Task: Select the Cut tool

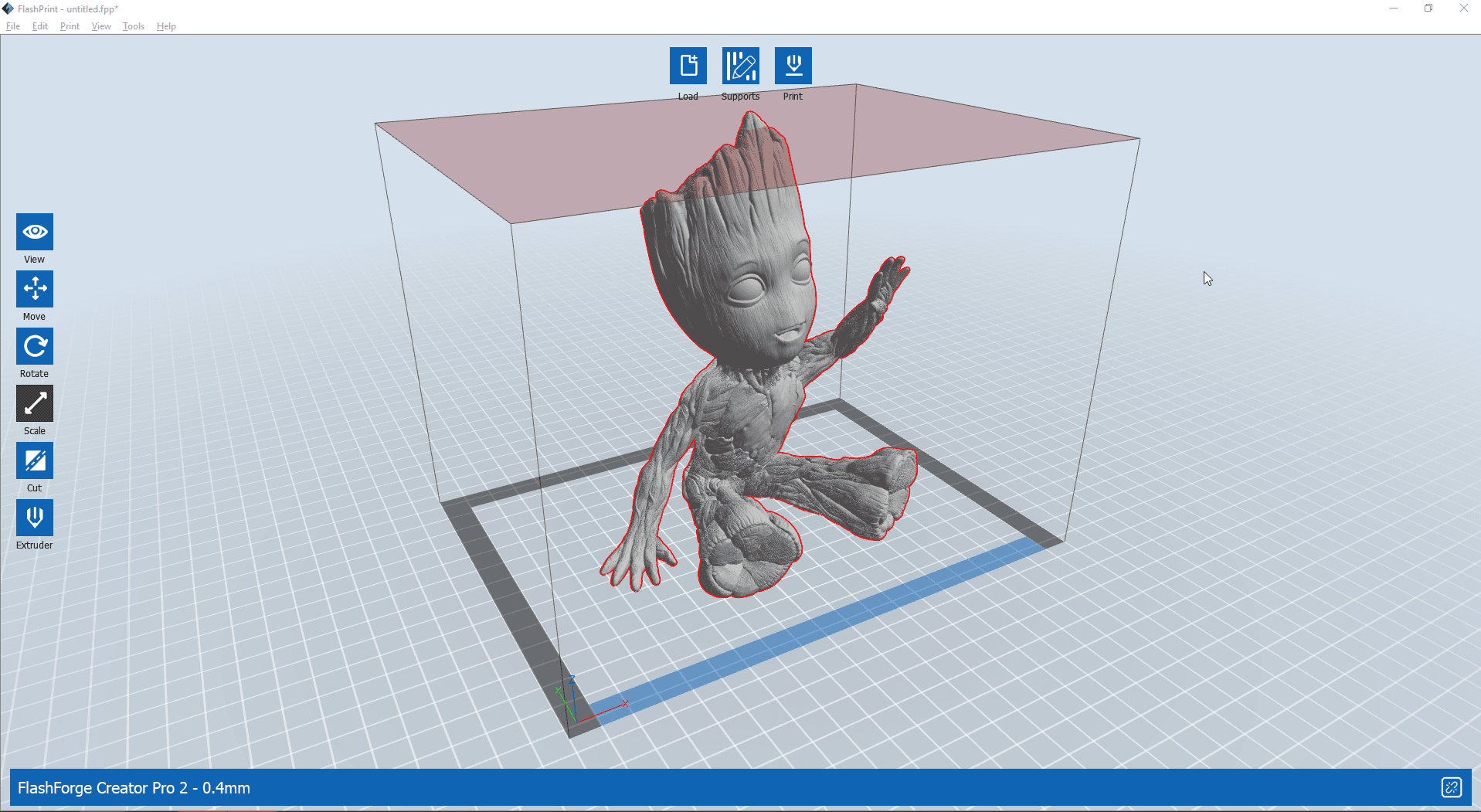Action: pos(34,460)
